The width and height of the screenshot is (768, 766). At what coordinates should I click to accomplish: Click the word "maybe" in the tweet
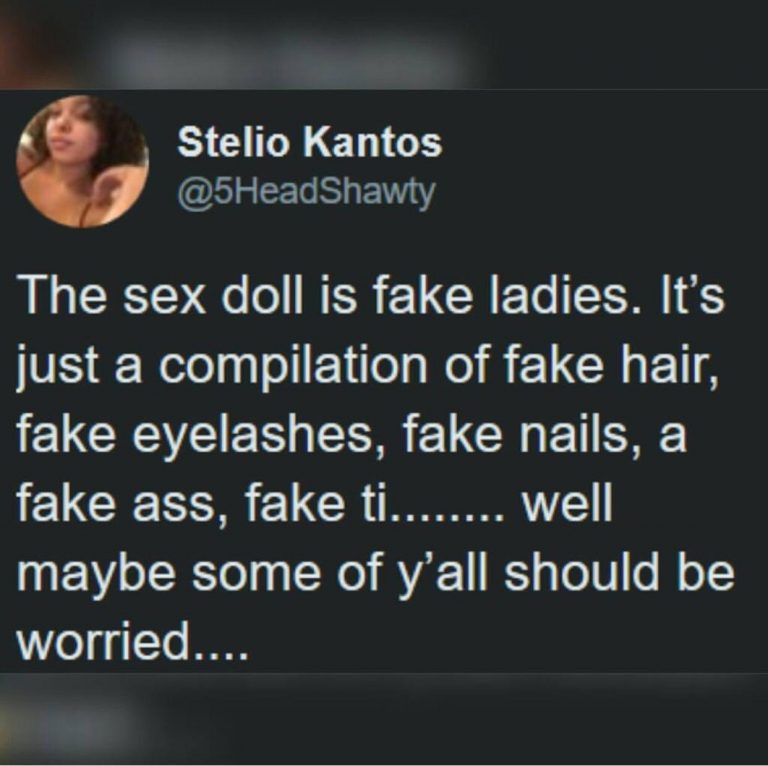click(x=96, y=574)
